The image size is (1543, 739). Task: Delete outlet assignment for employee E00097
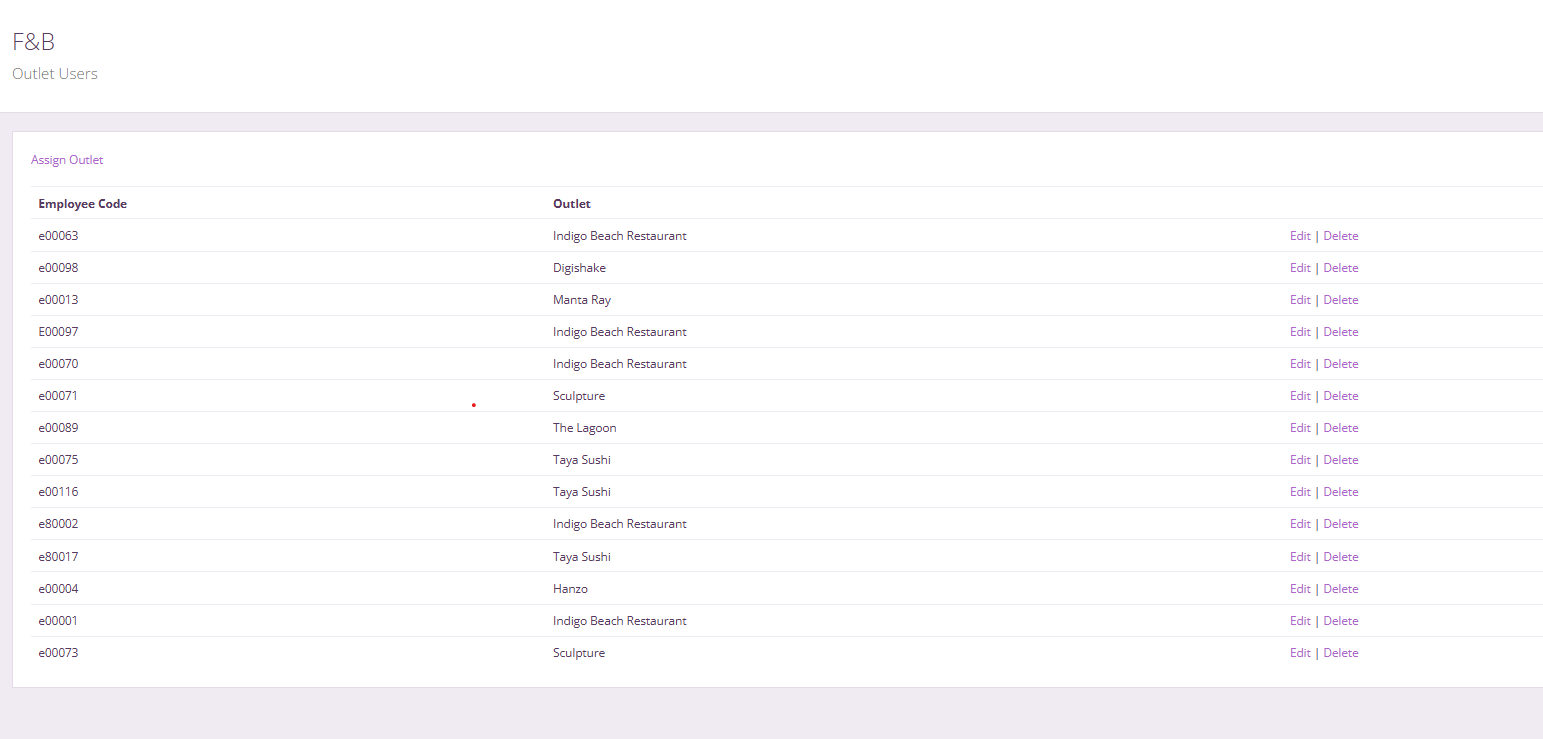(1340, 332)
